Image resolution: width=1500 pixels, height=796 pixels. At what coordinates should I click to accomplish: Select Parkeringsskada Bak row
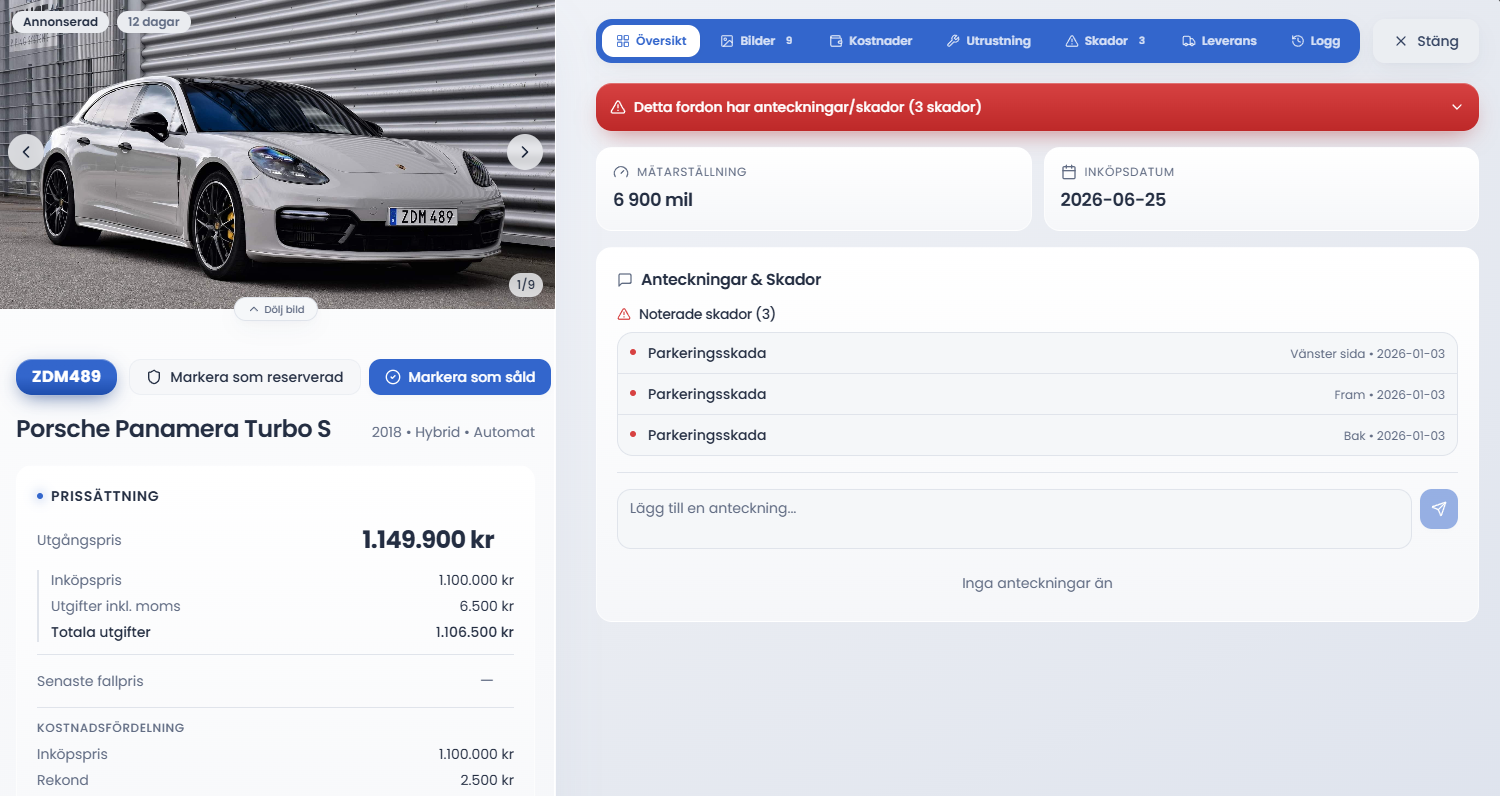[x=1037, y=435]
